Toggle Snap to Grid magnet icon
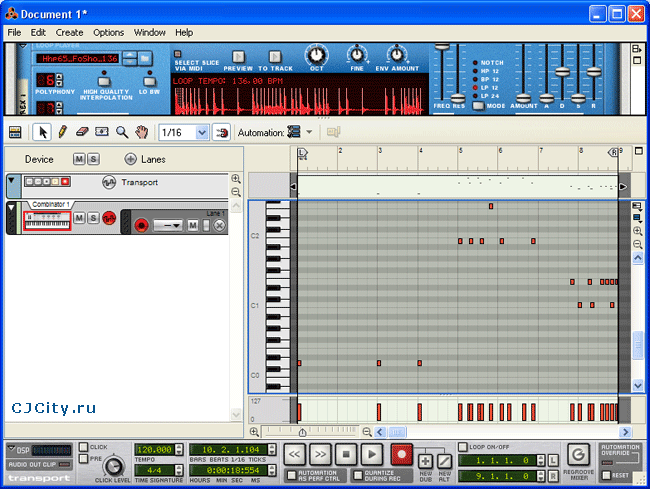Image resolution: width=650 pixels, height=489 pixels. (221, 133)
